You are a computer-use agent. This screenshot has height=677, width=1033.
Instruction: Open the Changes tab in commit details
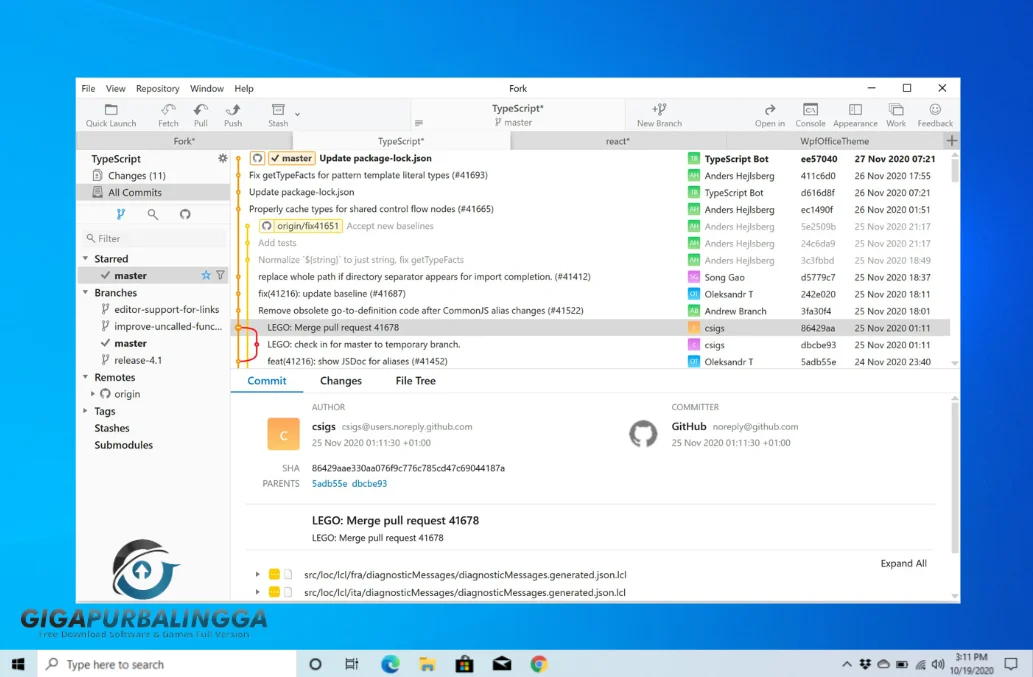(x=341, y=381)
